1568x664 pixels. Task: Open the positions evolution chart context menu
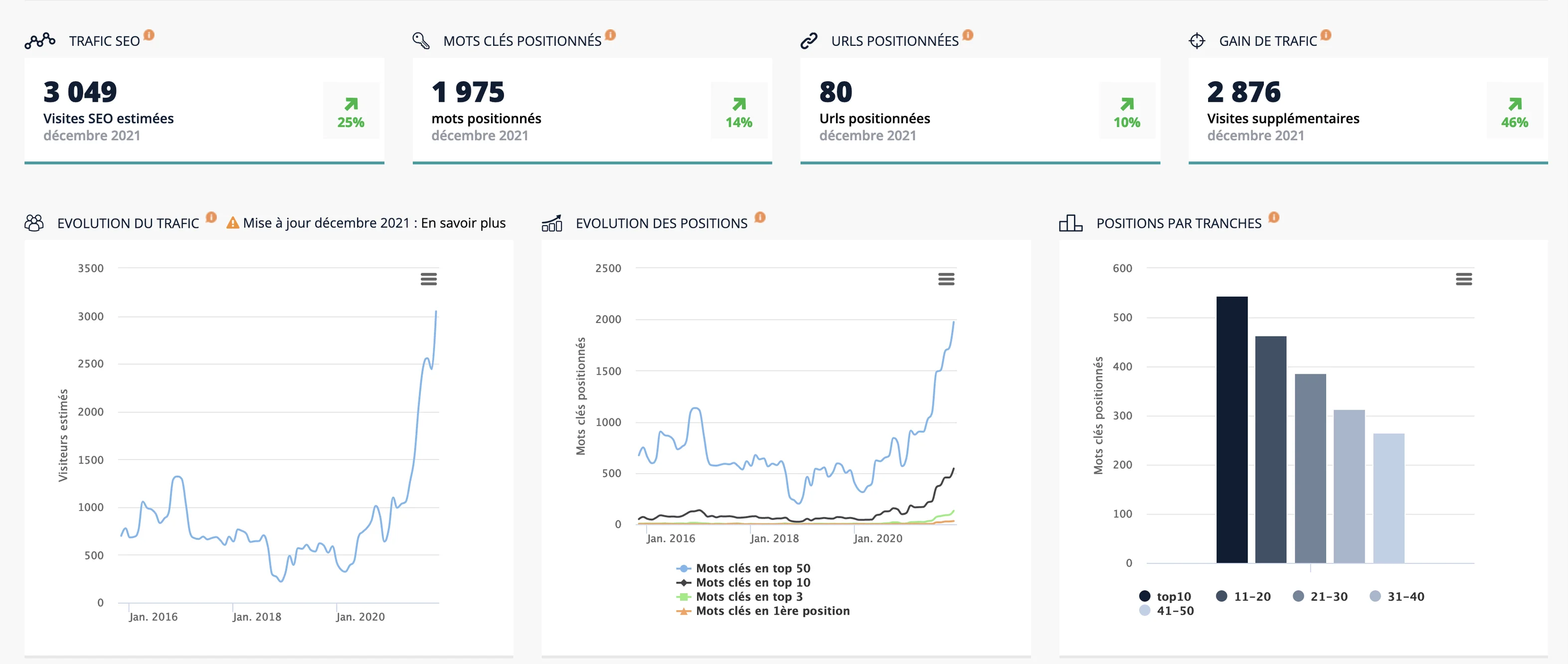(x=946, y=279)
